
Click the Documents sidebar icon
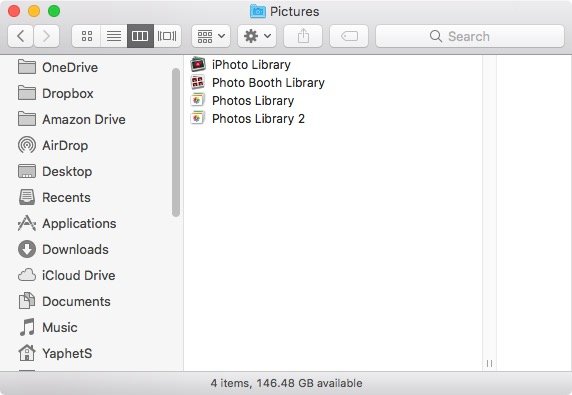pos(27,301)
